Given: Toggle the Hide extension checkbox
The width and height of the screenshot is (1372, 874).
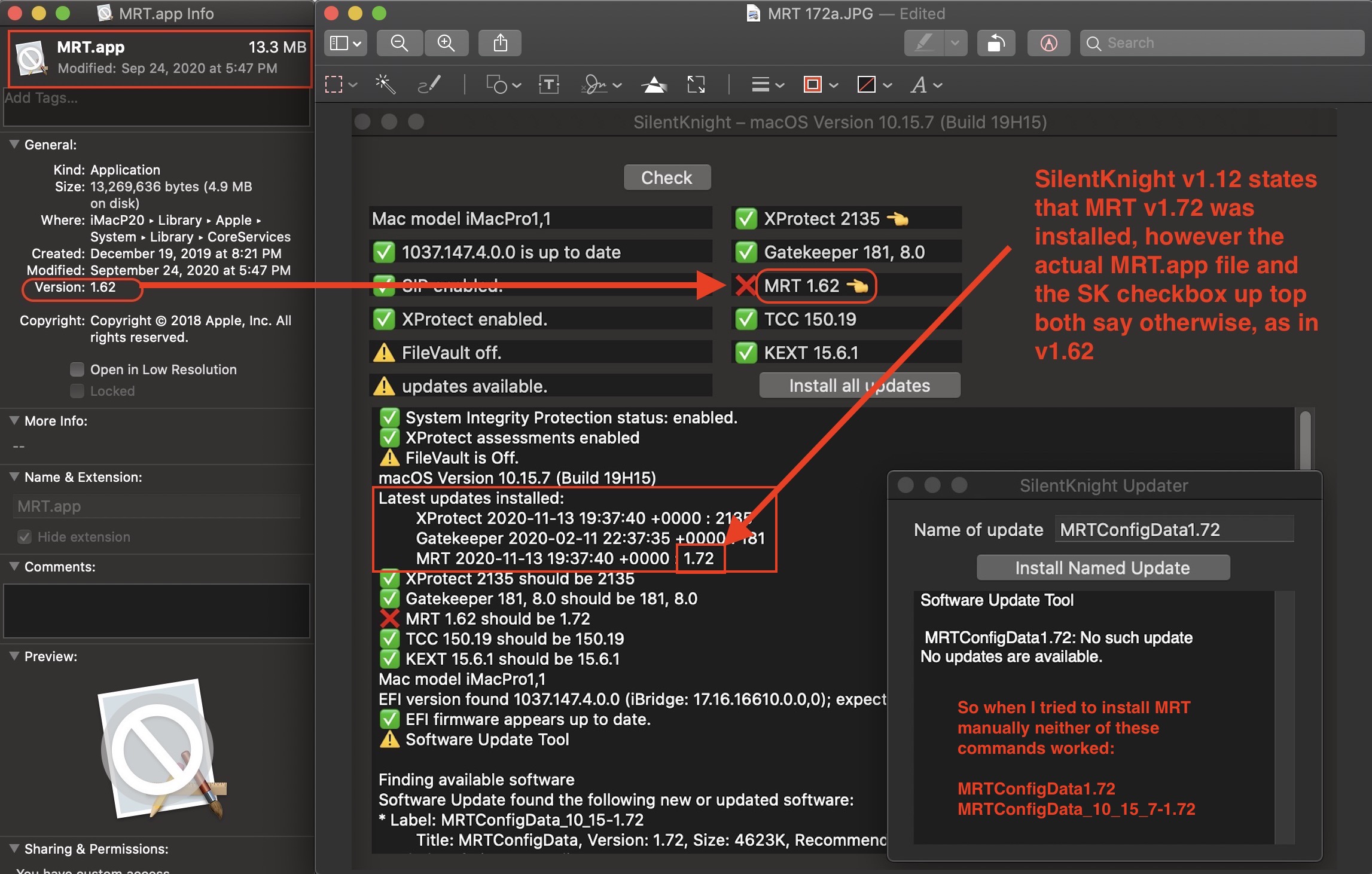Looking at the screenshot, I should tap(25, 537).
